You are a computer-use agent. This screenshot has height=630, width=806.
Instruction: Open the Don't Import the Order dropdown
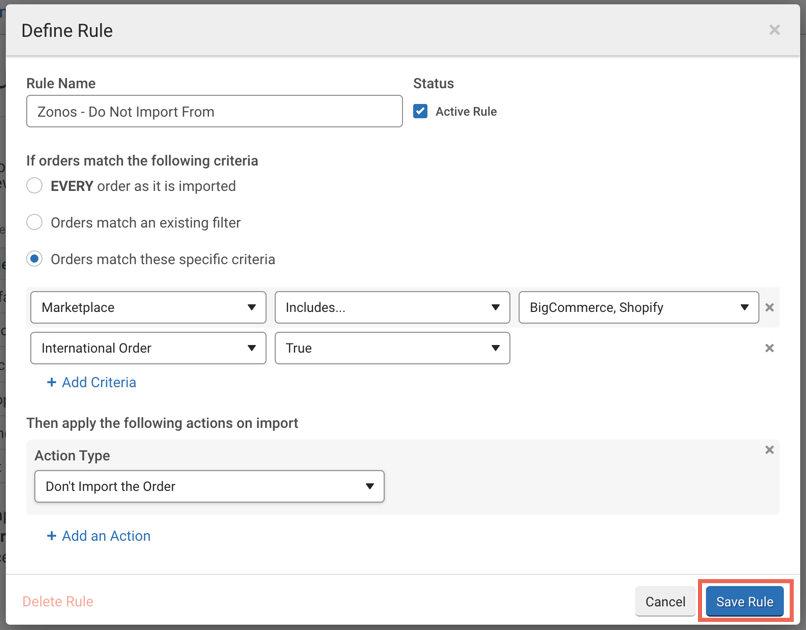pos(209,486)
